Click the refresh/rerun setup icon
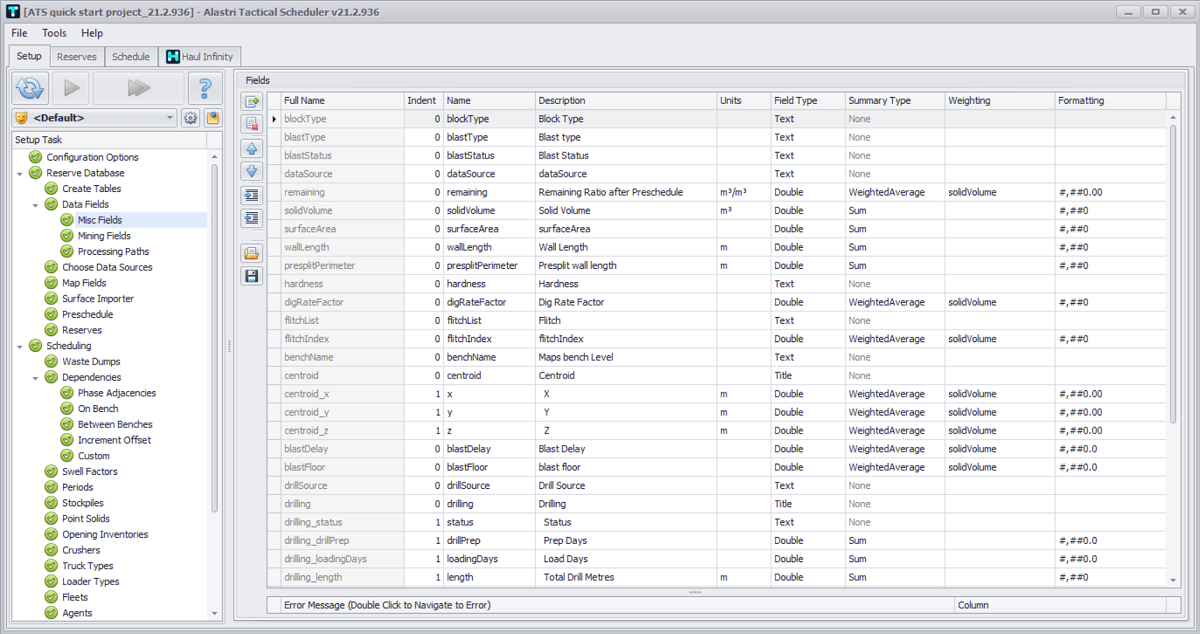This screenshot has width=1200, height=634. (30, 88)
